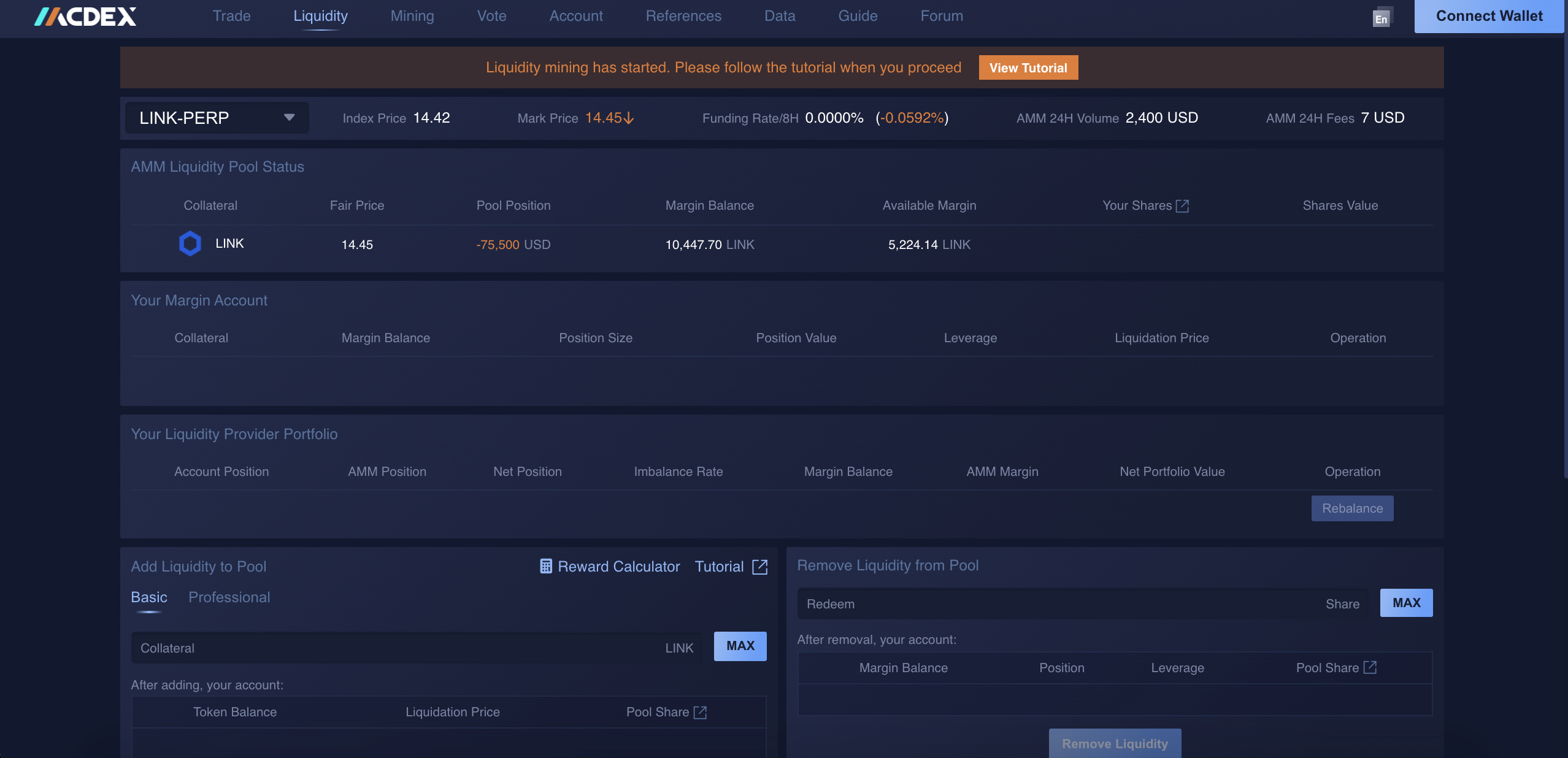This screenshot has height=758, width=1568.
Task: Open the Mining section
Action: point(412,16)
